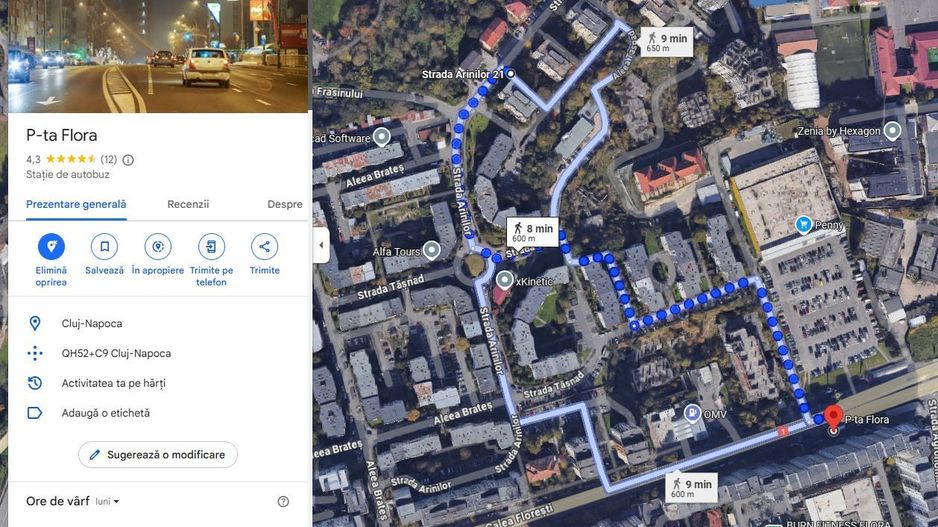Viewport: 938px width, 527px height.
Task: Click Sugerează o modificare button
Action: pos(158,455)
